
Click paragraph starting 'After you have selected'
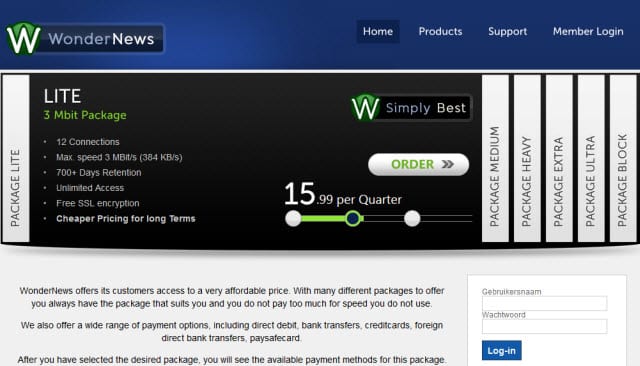231,360
